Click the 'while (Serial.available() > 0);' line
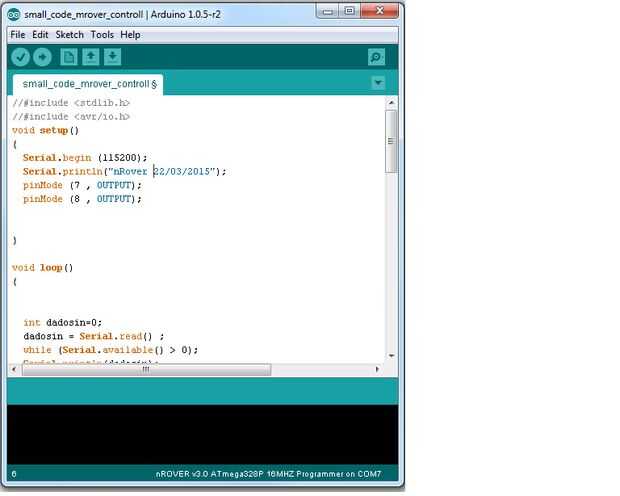The height and width of the screenshot is (496, 620). (110, 350)
